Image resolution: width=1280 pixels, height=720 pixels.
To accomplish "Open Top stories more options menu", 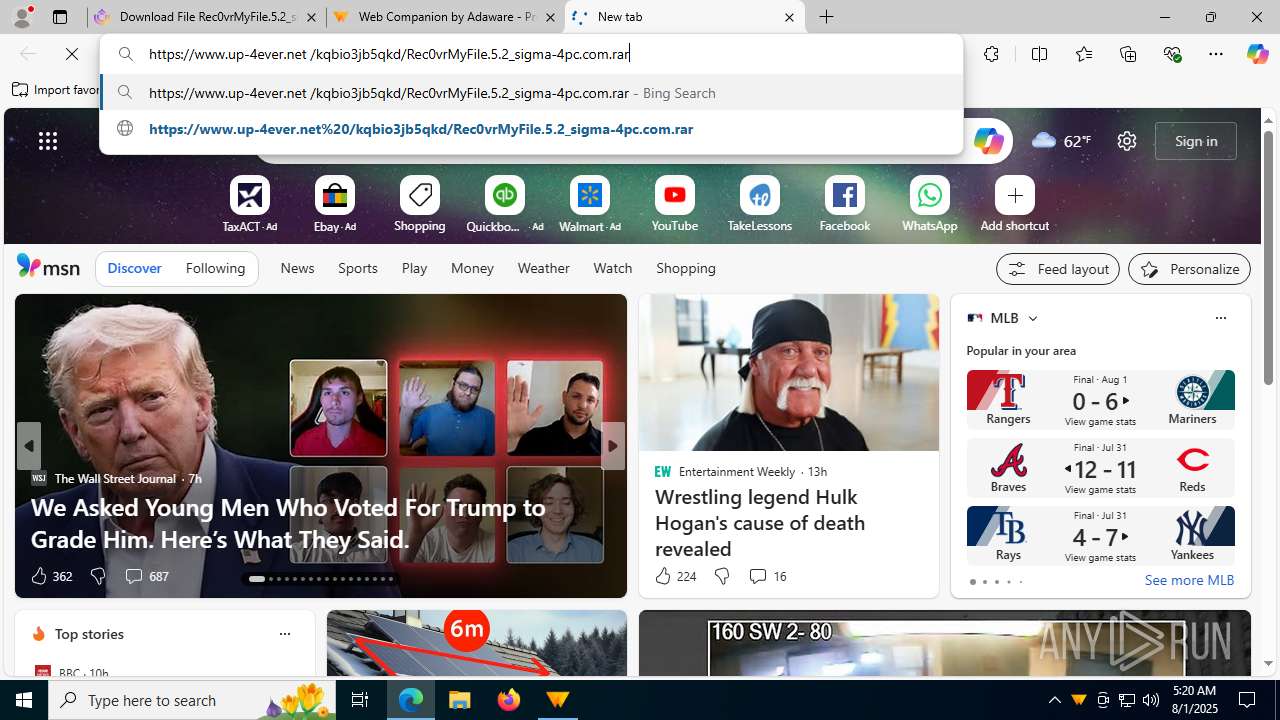I will click(284, 634).
